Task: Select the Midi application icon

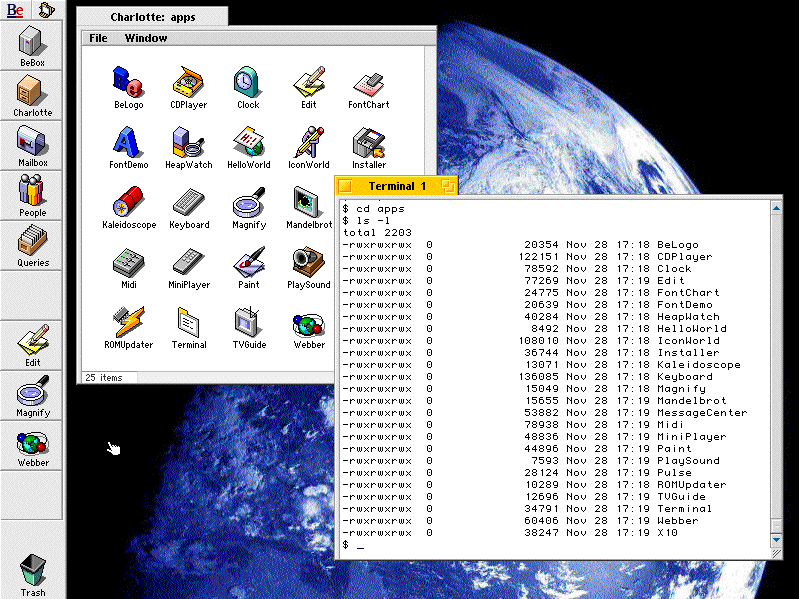Action: 128,263
